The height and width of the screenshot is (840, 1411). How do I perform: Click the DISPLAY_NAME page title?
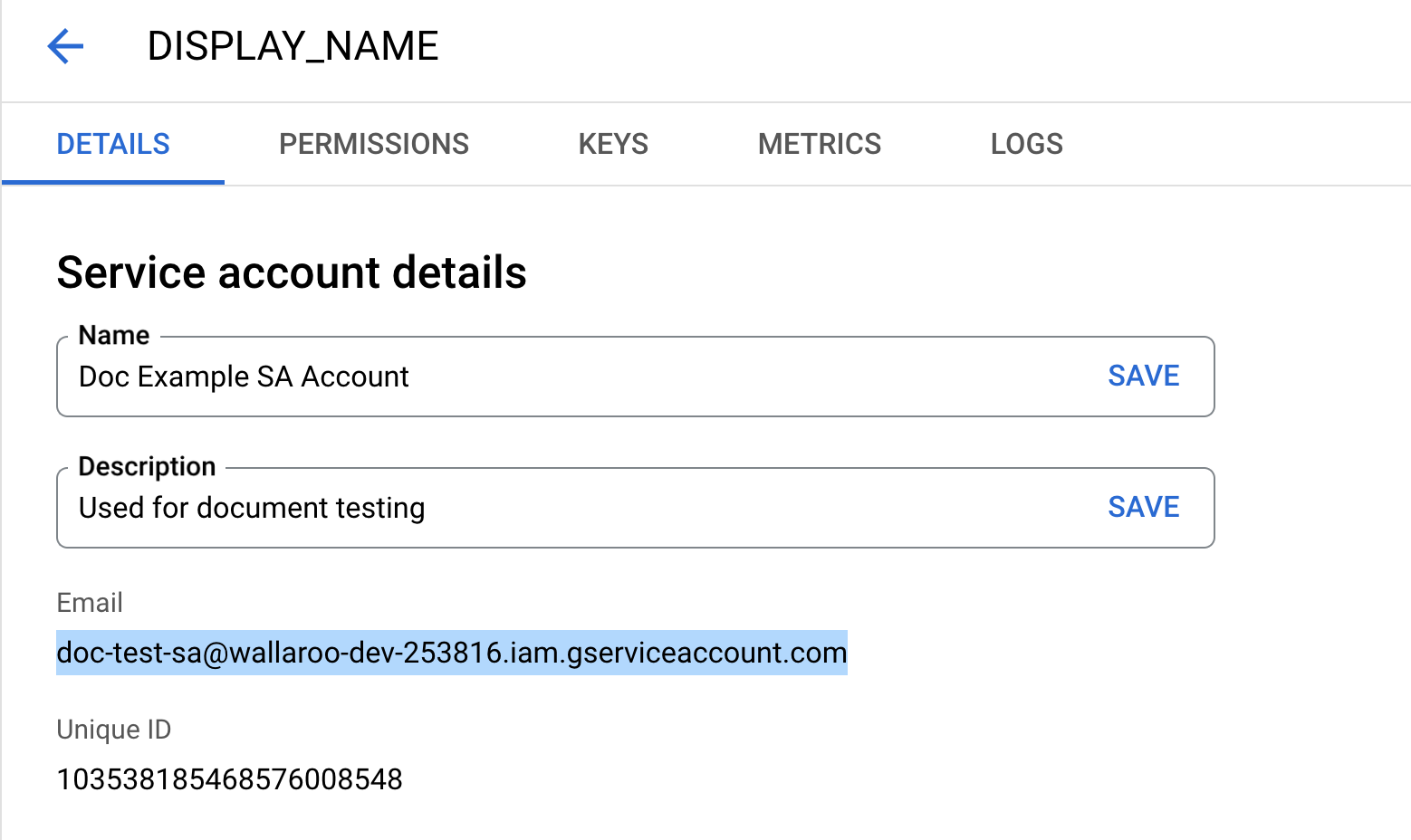click(x=293, y=46)
